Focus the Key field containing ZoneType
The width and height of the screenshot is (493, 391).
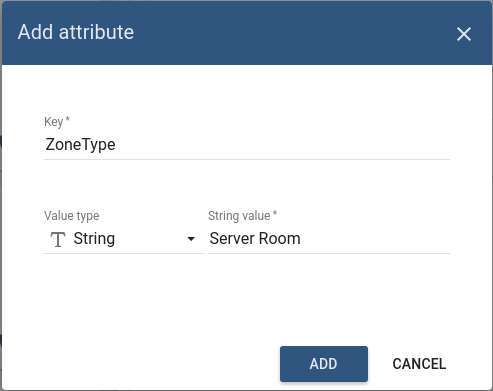pyautogui.click(x=247, y=145)
